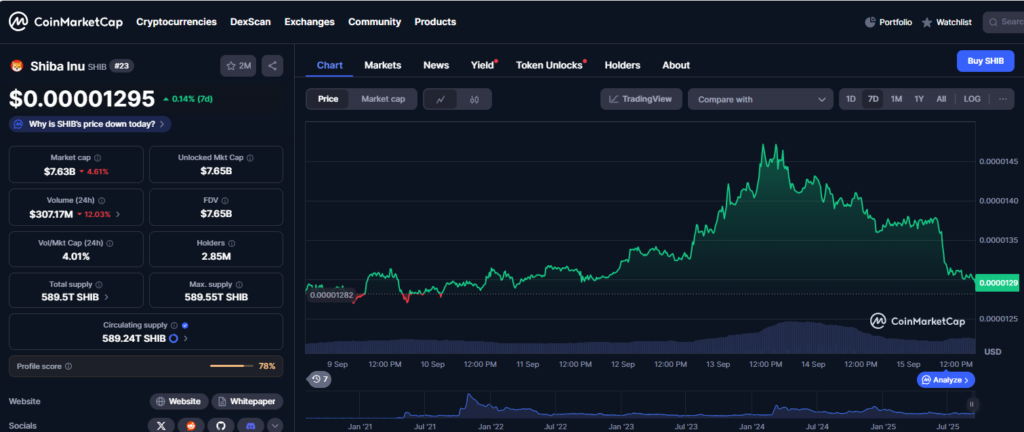This screenshot has height=432, width=1024.
Task: Switch to the About tab
Action: tap(676, 65)
